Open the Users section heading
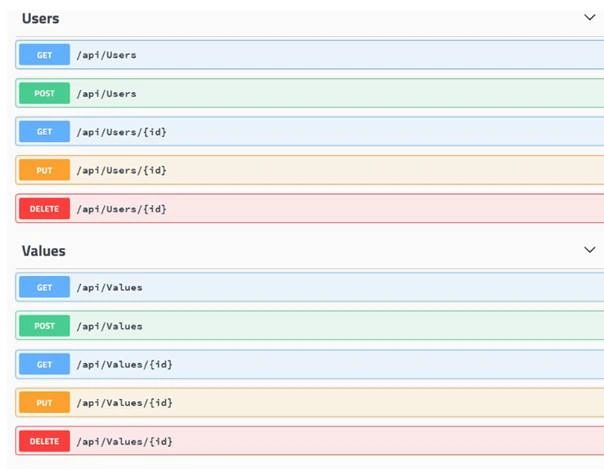Viewport: 604px width, 469px height. 40,18
